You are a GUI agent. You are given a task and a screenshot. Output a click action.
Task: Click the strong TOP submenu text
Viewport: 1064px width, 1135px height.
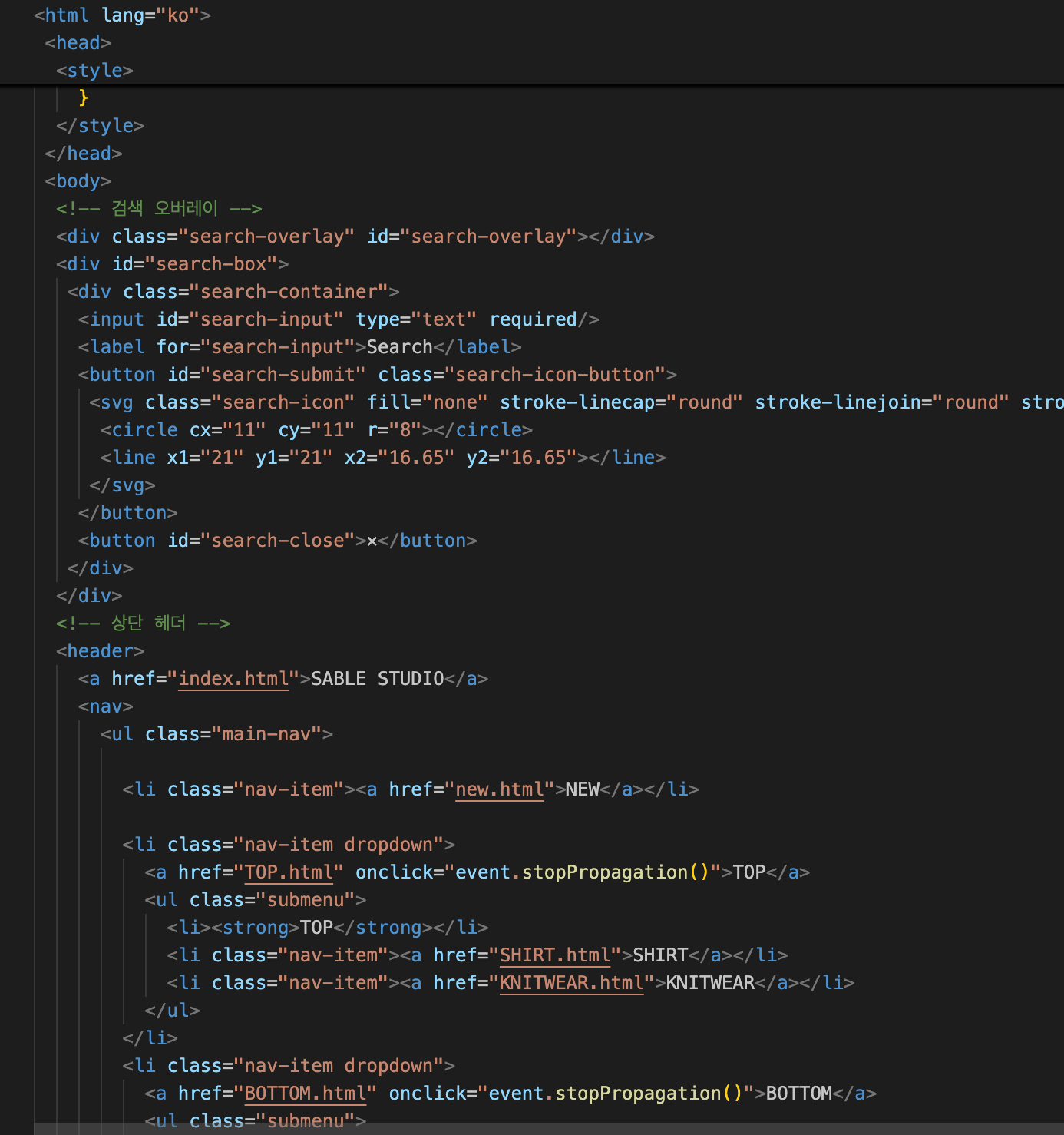316,928
